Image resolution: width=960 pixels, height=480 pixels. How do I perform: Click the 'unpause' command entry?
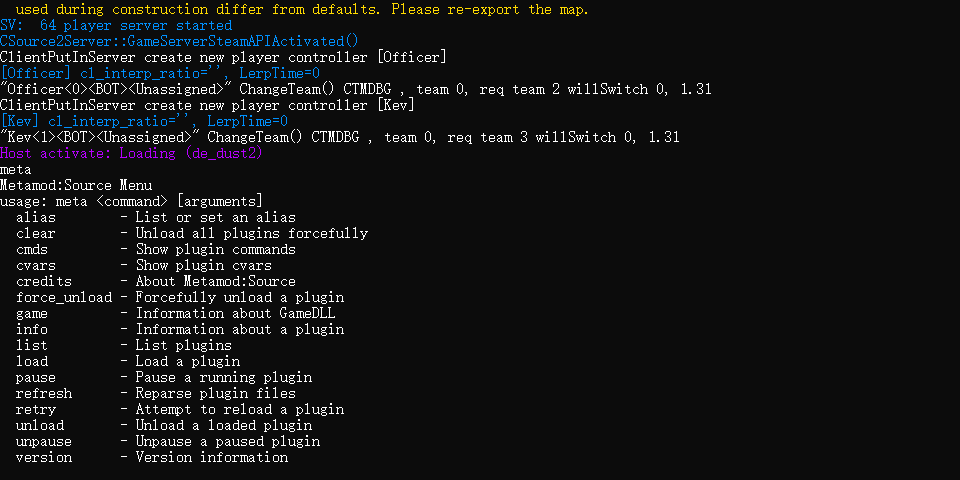[43, 441]
